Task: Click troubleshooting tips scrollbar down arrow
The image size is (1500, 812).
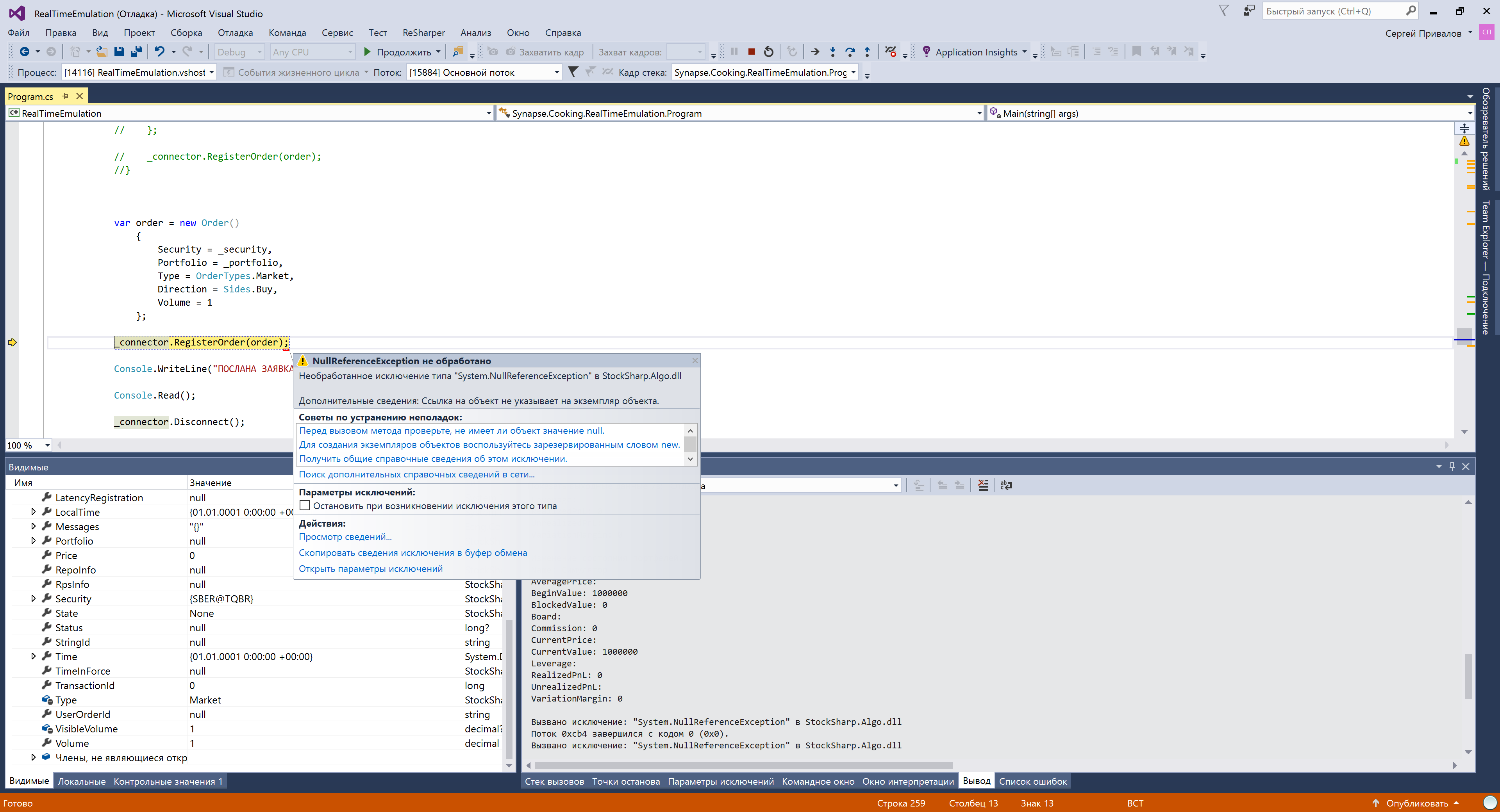Action: 690,459
